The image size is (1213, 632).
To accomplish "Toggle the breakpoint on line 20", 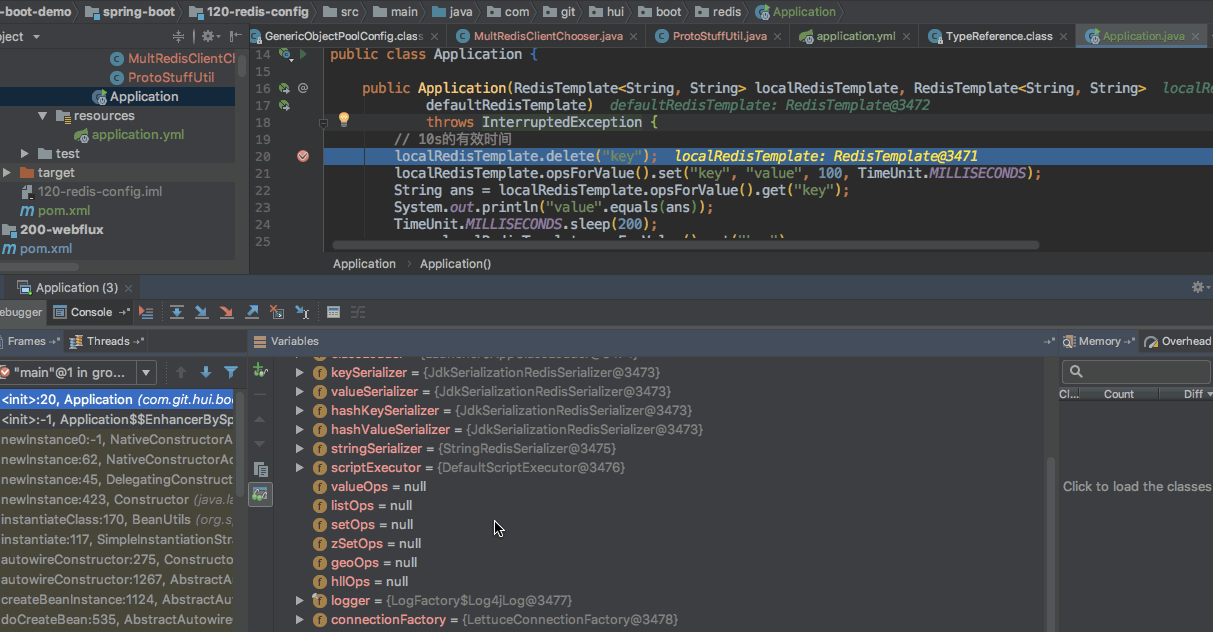I will pyautogui.click(x=303, y=156).
